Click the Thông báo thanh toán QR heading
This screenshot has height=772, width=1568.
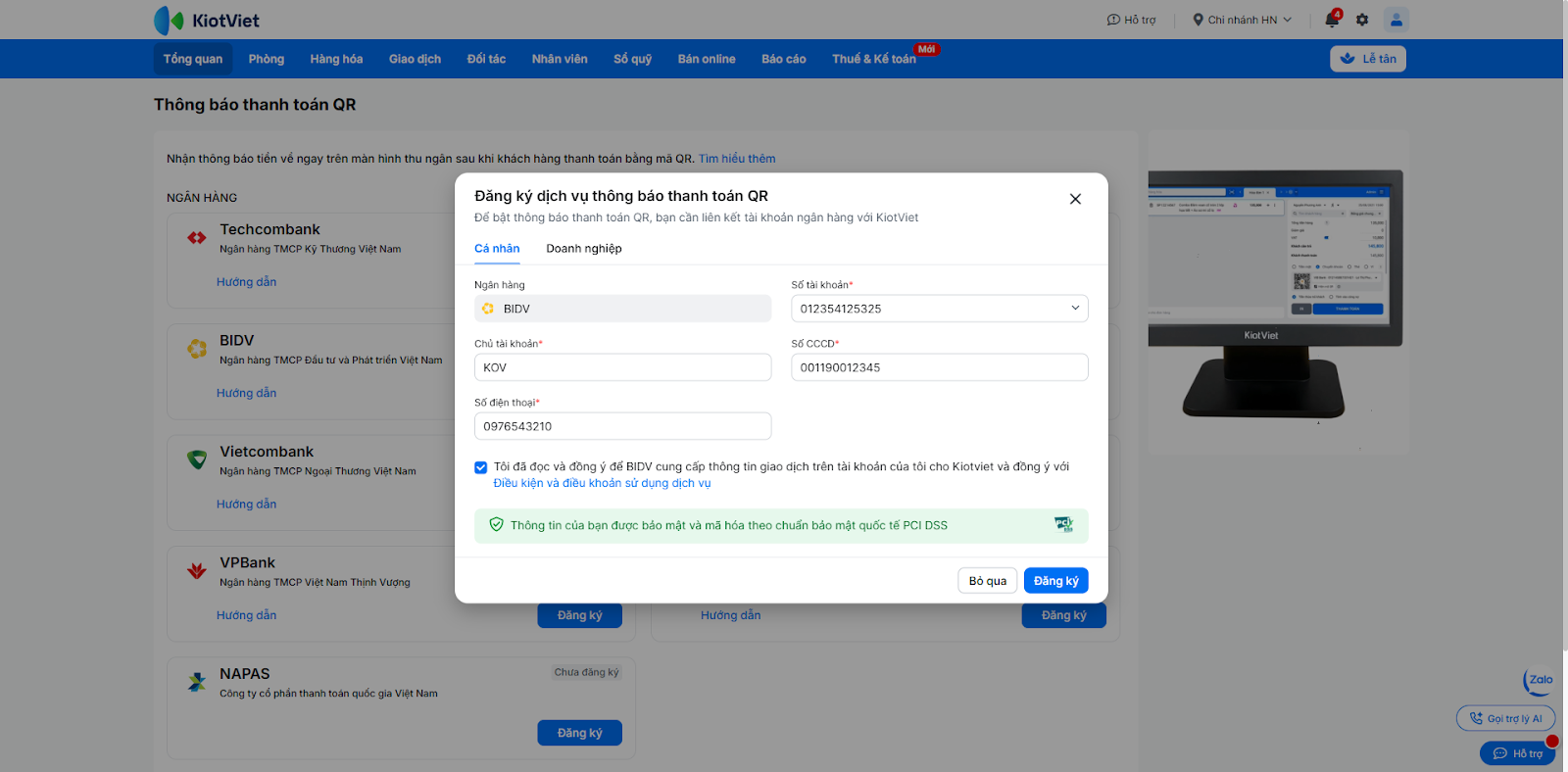(x=255, y=105)
